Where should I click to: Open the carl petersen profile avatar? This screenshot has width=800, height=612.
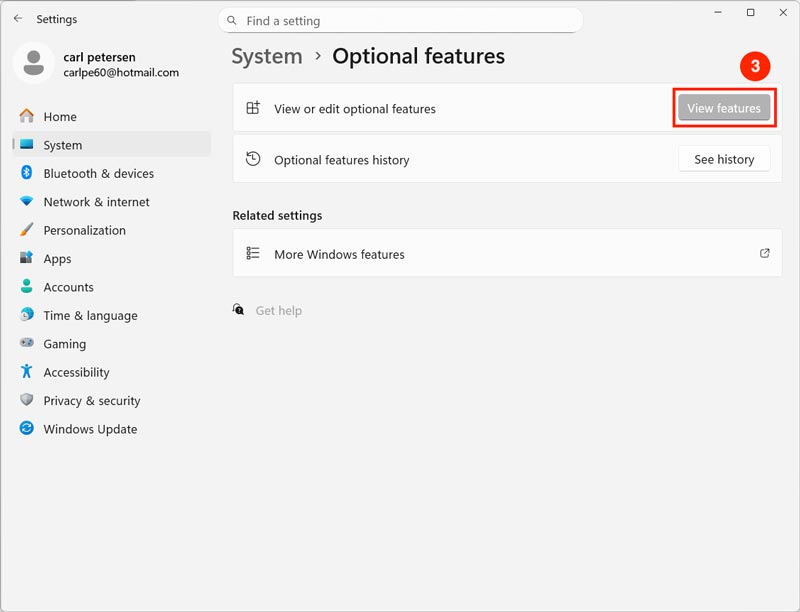33,63
